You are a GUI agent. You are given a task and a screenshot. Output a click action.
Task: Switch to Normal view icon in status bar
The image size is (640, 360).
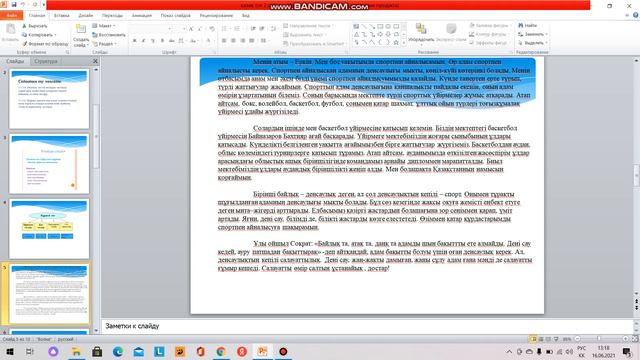(x=533, y=339)
